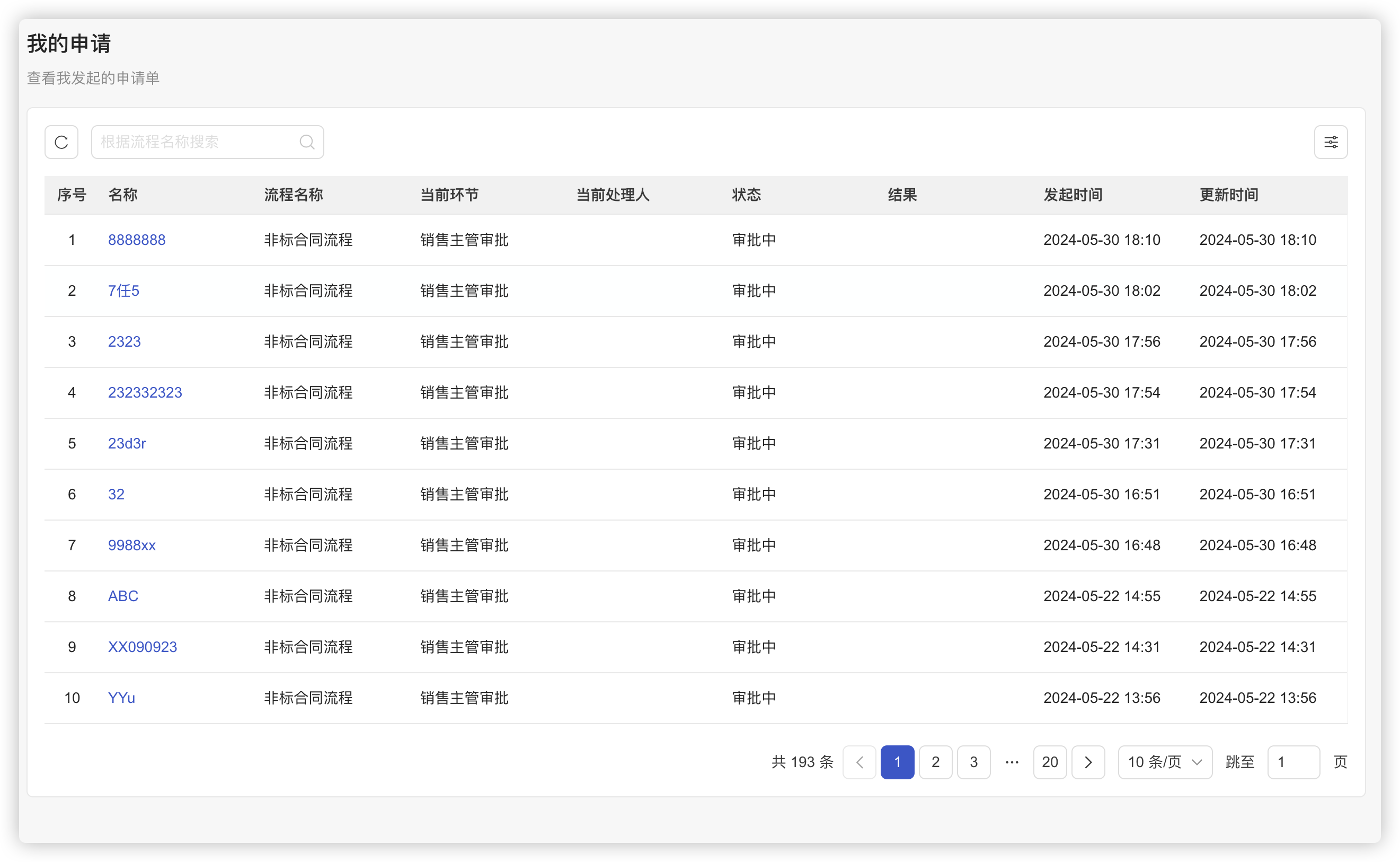Open the 8888888 application link
Image resolution: width=1400 pixels, height=862 pixels.
(x=137, y=240)
